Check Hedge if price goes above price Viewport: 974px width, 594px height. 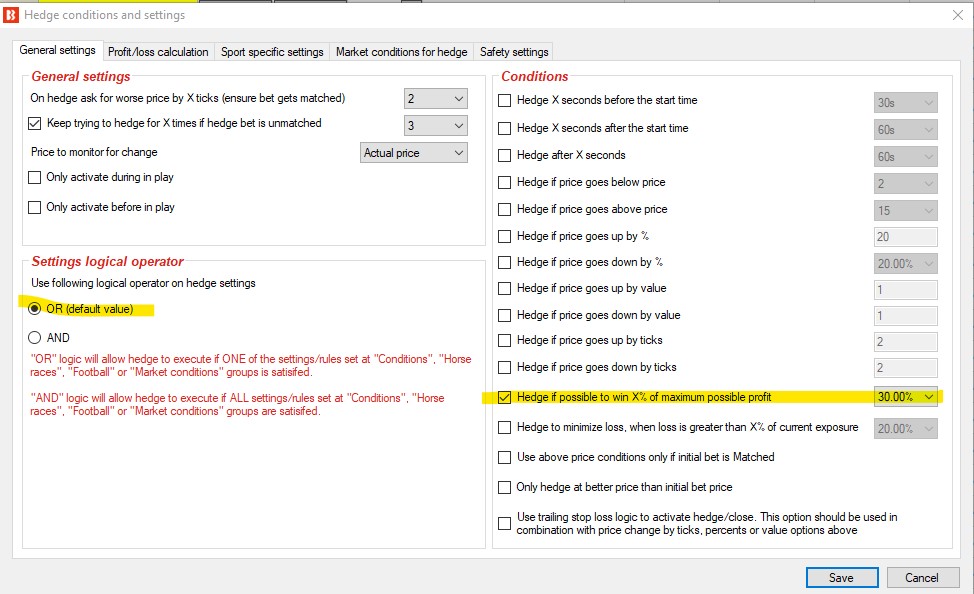click(x=505, y=209)
